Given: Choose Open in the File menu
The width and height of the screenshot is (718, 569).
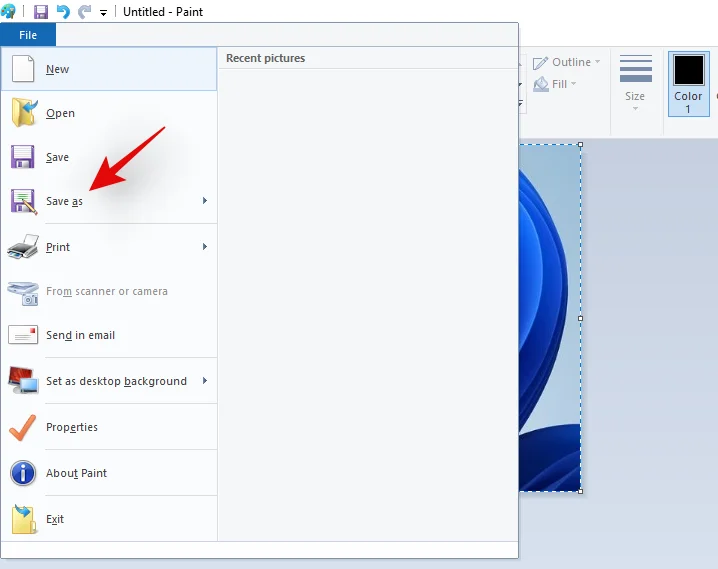Looking at the screenshot, I should (x=109, y=113).
